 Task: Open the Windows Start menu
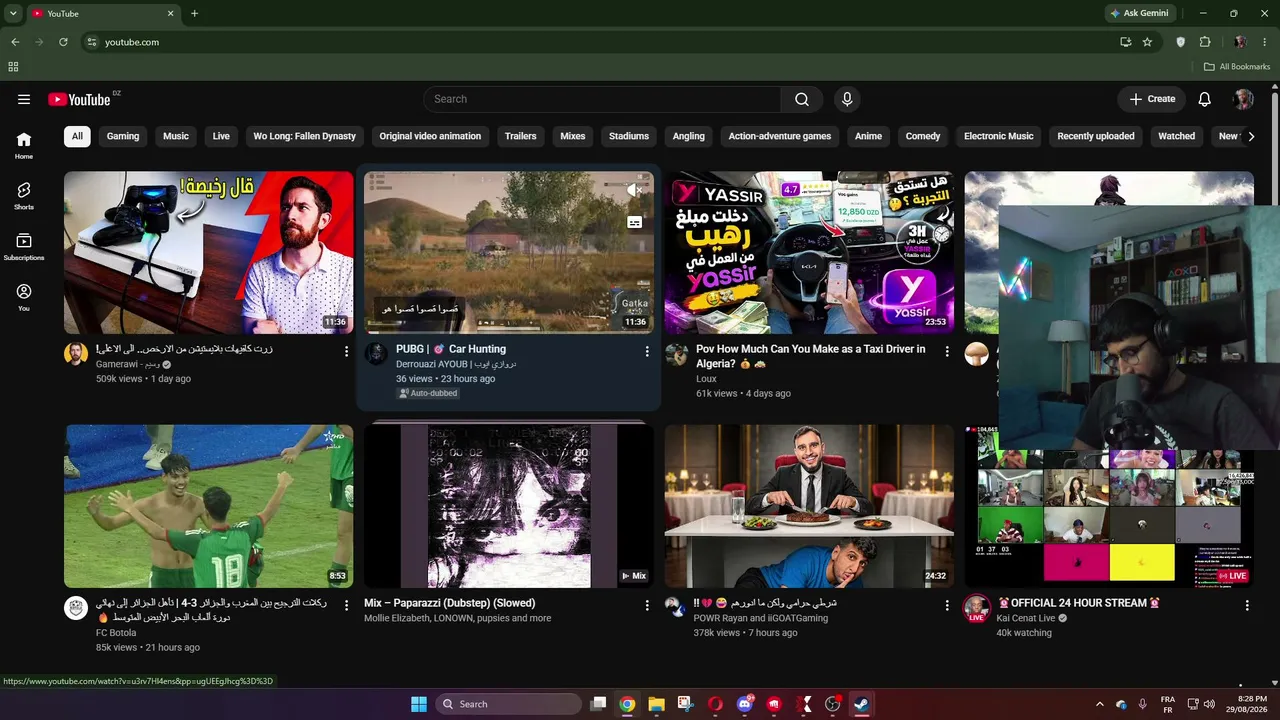click(x=419, y=704)
